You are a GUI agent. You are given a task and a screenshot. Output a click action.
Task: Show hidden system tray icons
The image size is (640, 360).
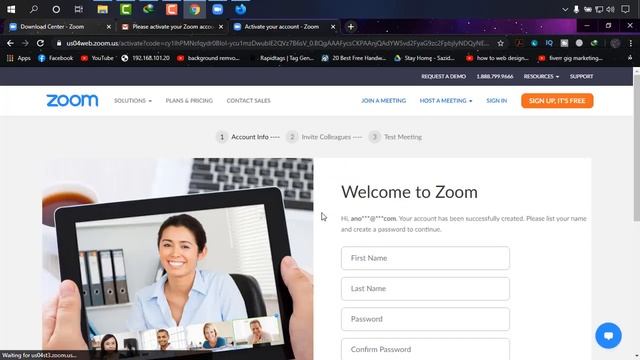click(x=565, y=9)
